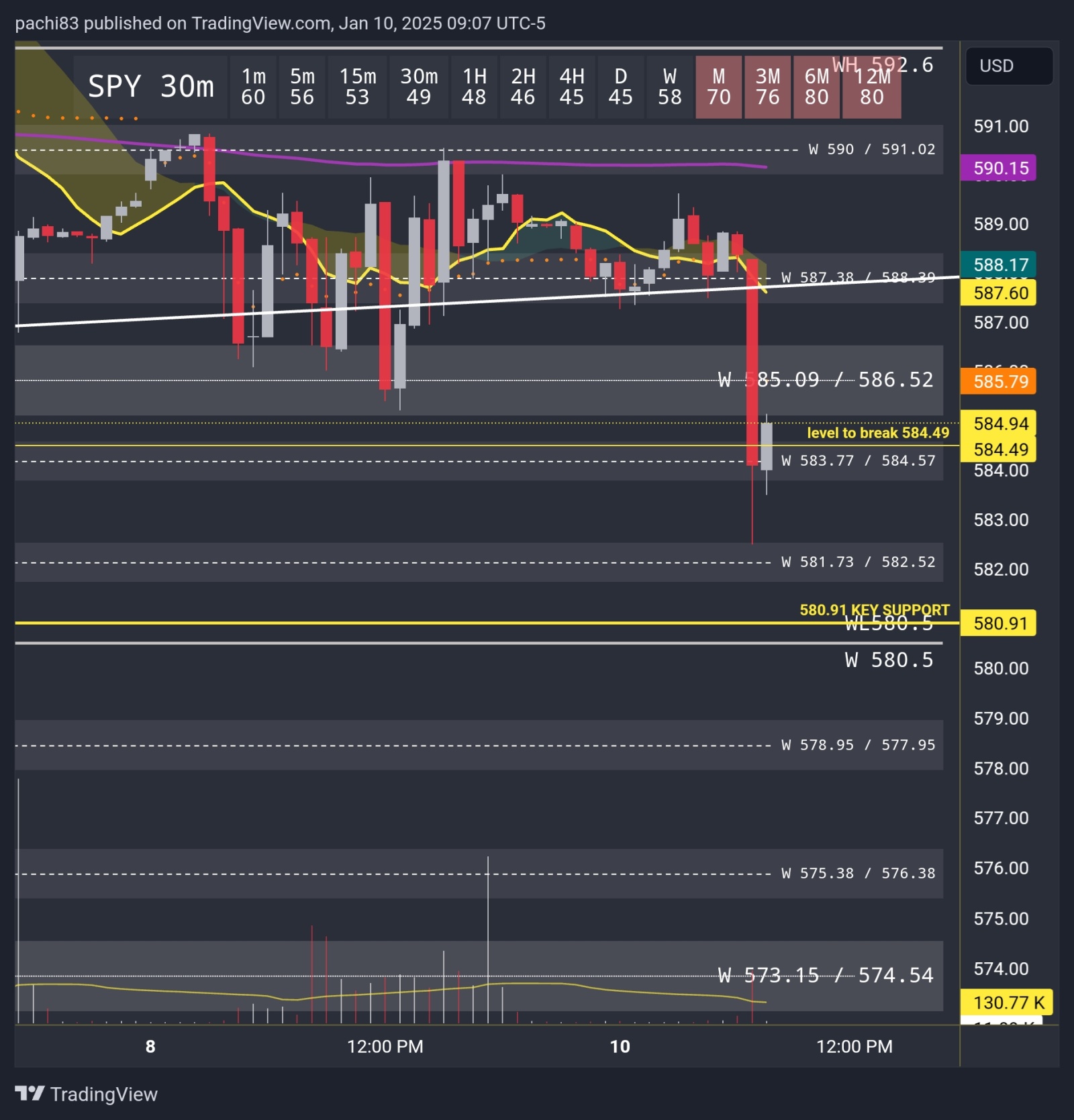Click the USD currency selector
Image resolution: width=1074 pixels, height=1120 pixels.
pyautogui.click(x=1009, y=66)
